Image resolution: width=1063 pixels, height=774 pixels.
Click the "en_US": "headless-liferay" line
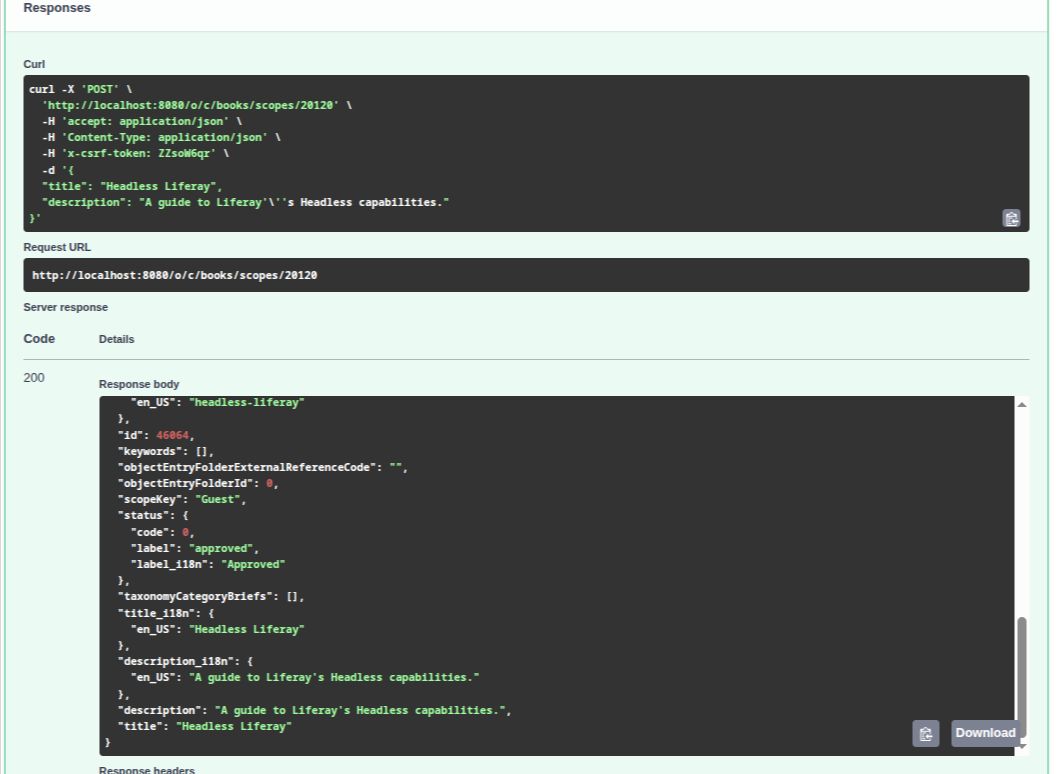point(218,403)
